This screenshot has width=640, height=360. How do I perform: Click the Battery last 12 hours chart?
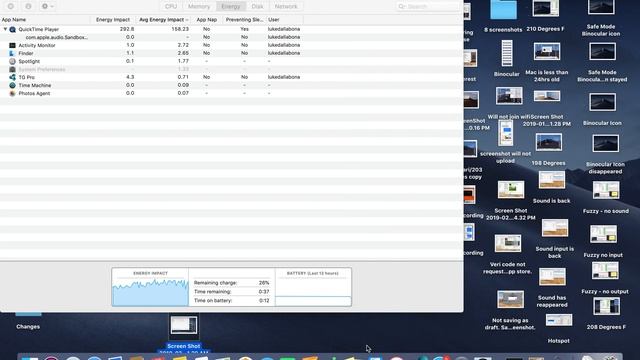point(313,291)
